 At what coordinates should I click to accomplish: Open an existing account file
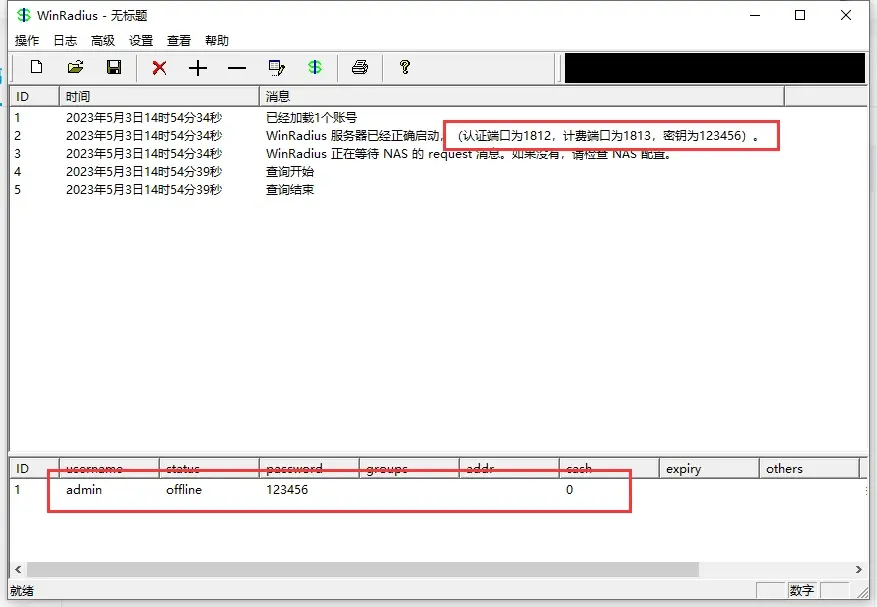(75, 67)
